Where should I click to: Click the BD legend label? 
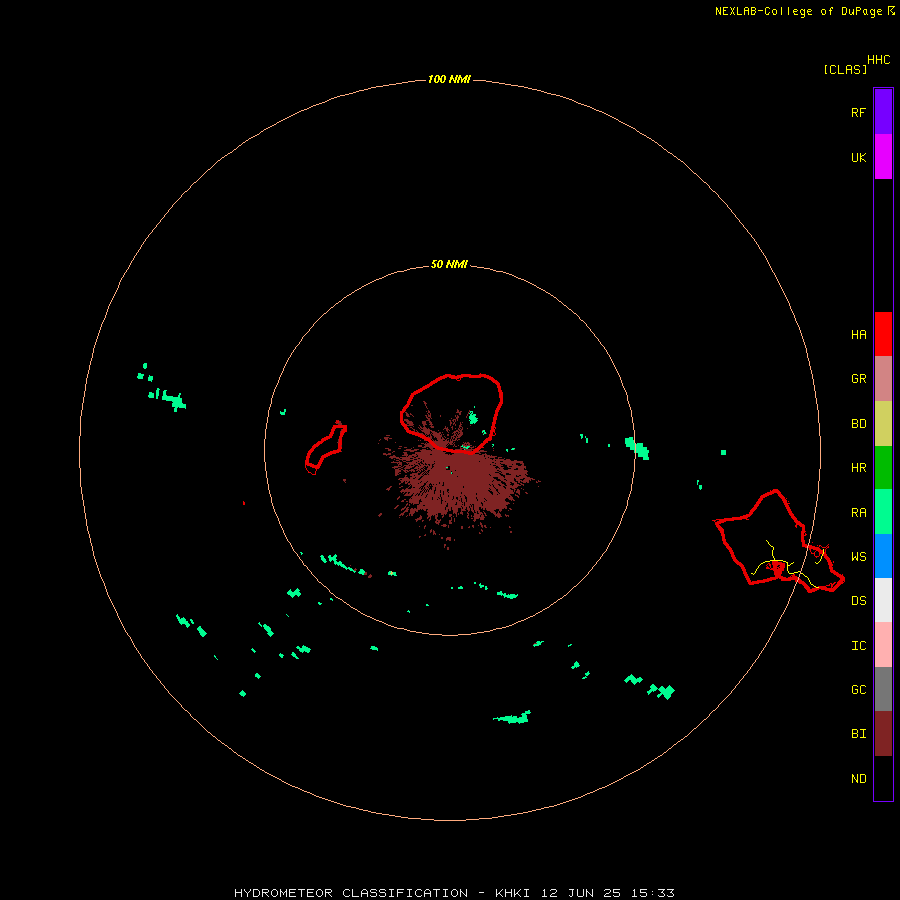tap(858, 424)
